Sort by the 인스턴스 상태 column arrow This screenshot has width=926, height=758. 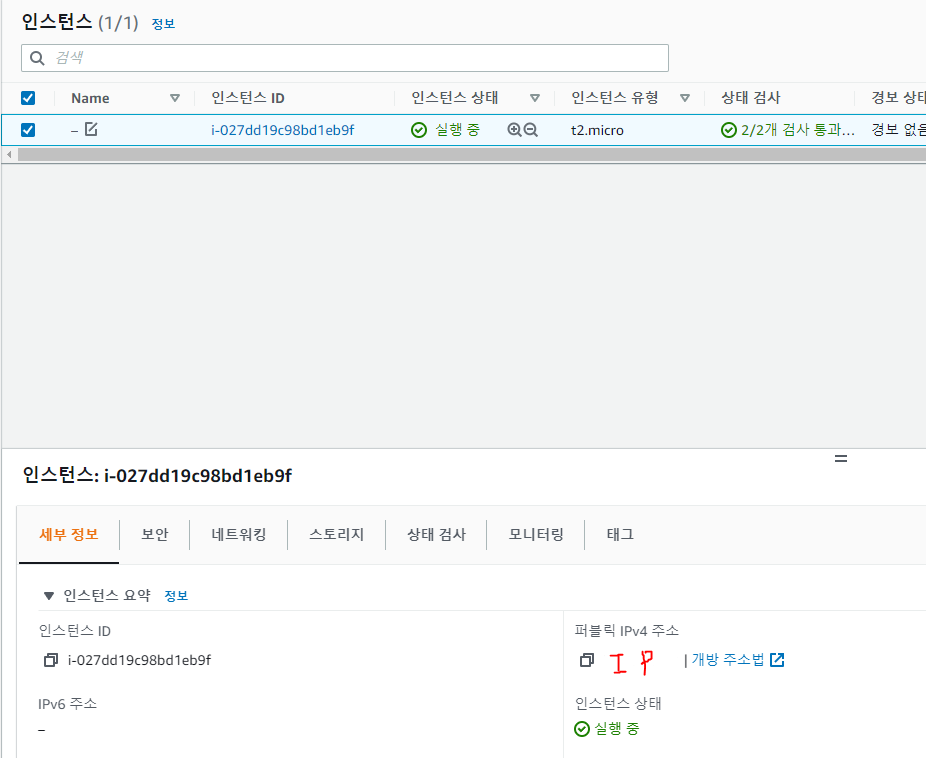pos(535,98)
